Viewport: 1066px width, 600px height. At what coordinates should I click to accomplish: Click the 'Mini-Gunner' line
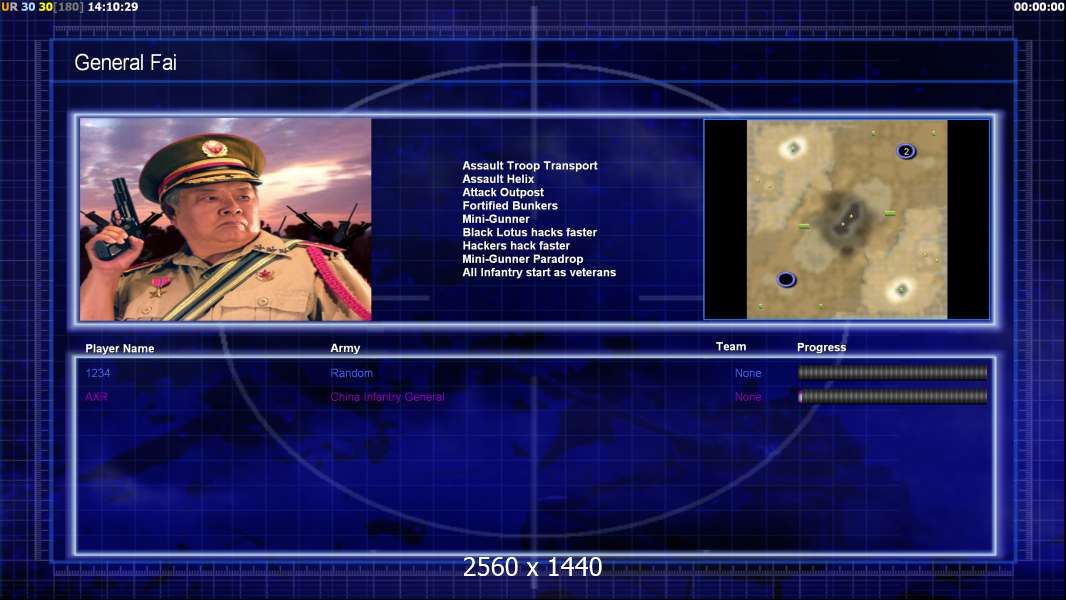click(496, 219)
